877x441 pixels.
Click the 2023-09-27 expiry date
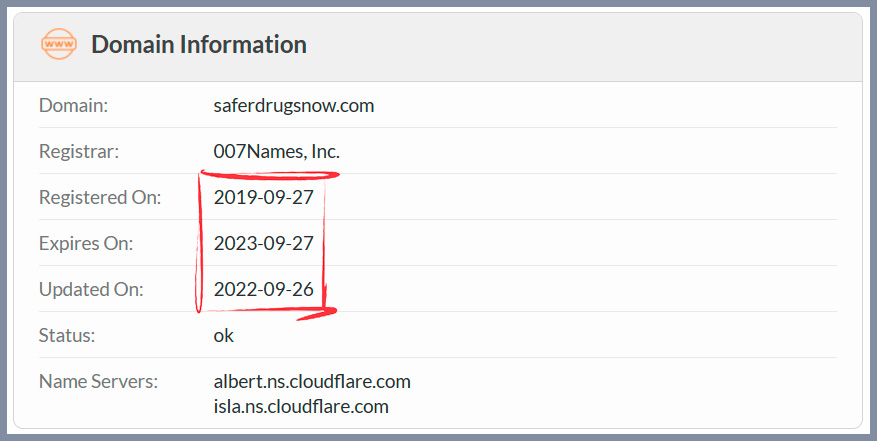pos(264,244)
